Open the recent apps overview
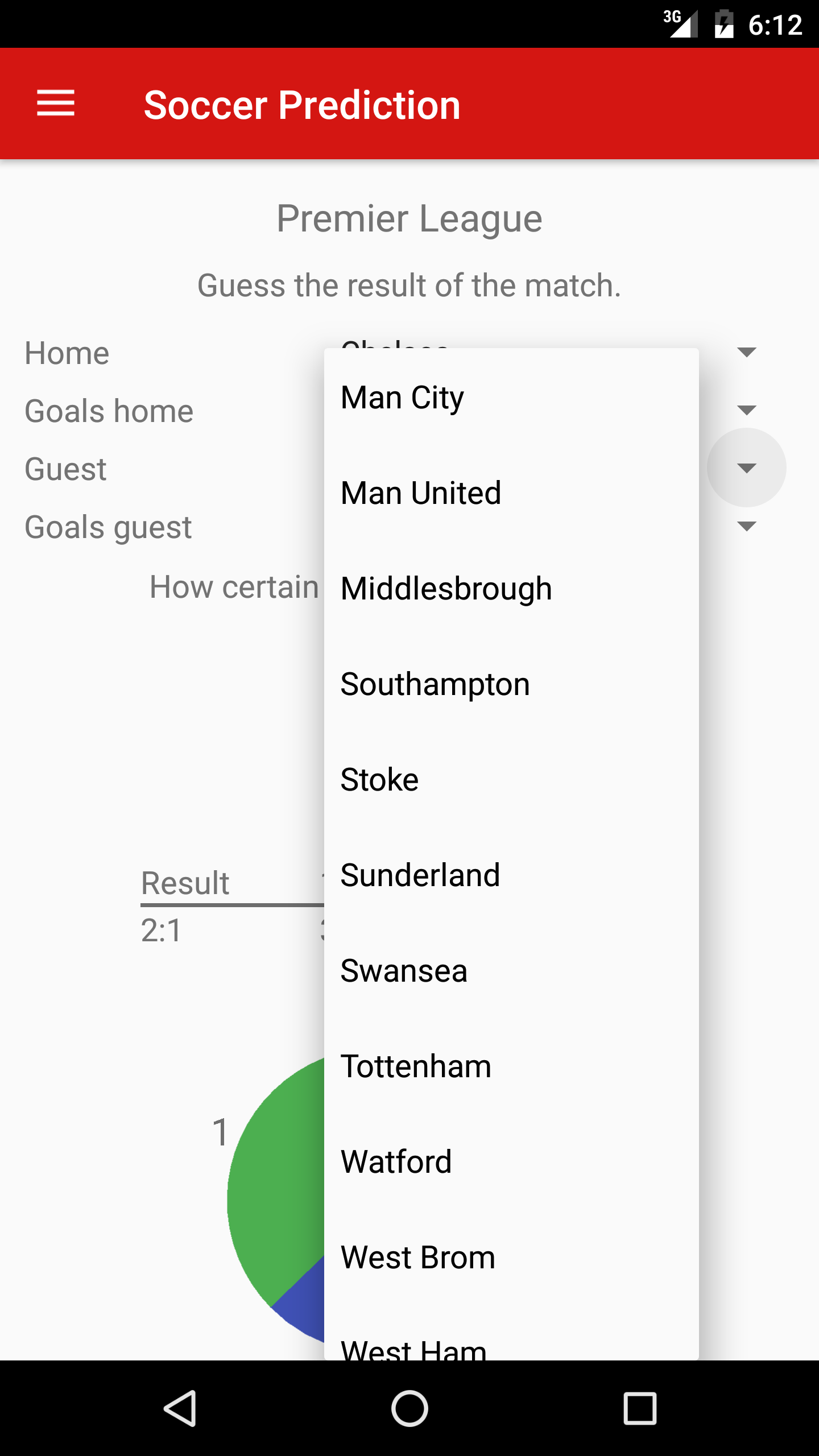This screenshot has width=819, height=1456. [x=640, y=1408]
